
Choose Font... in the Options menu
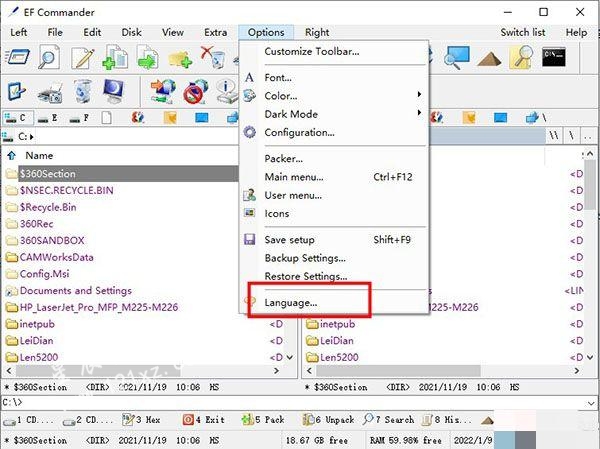coord(334,78)
